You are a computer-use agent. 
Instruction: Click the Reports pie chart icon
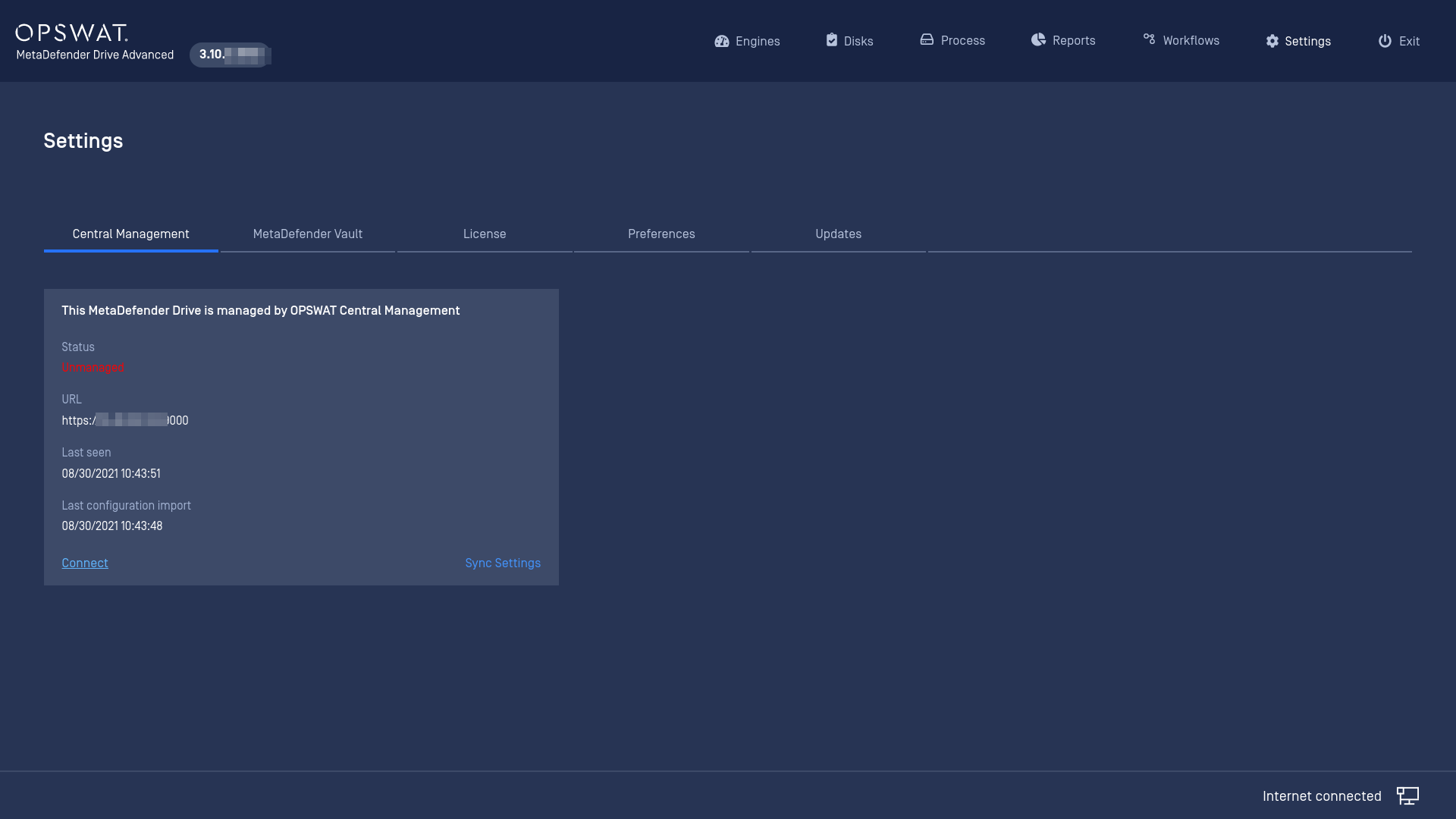1038,39
